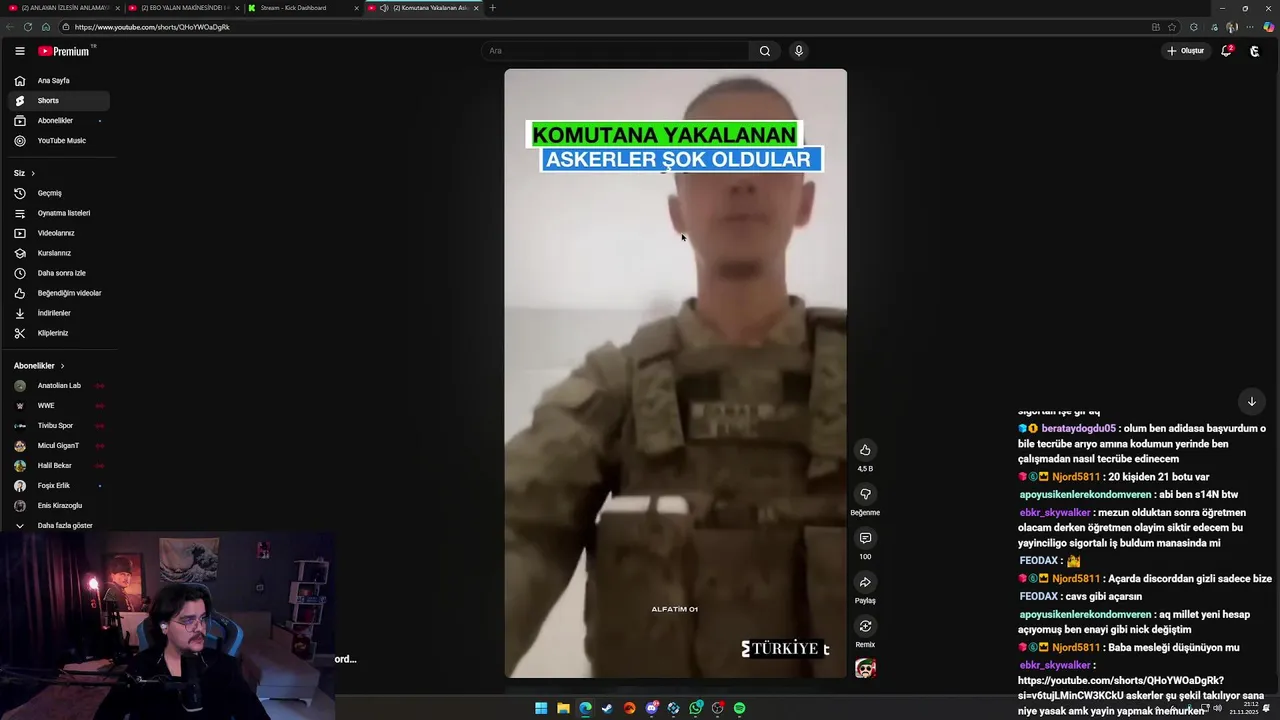This screenshot has width=1280, height=720.
Task: Open Fosjix Erlik subscription channel
Action: tap(59, 486)
